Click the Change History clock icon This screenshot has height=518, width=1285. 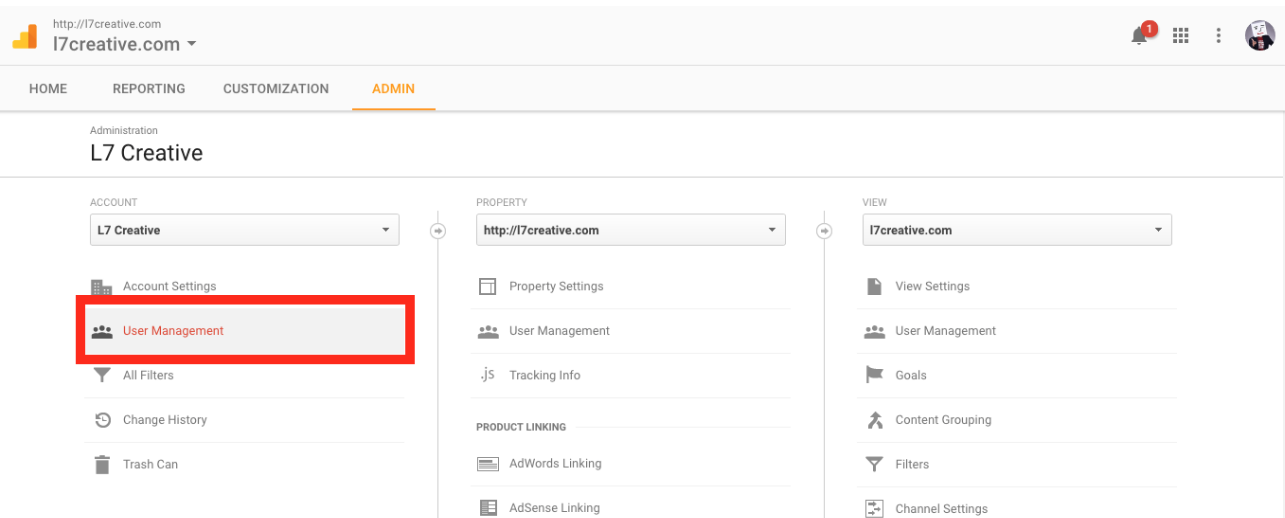pos(102,420)
